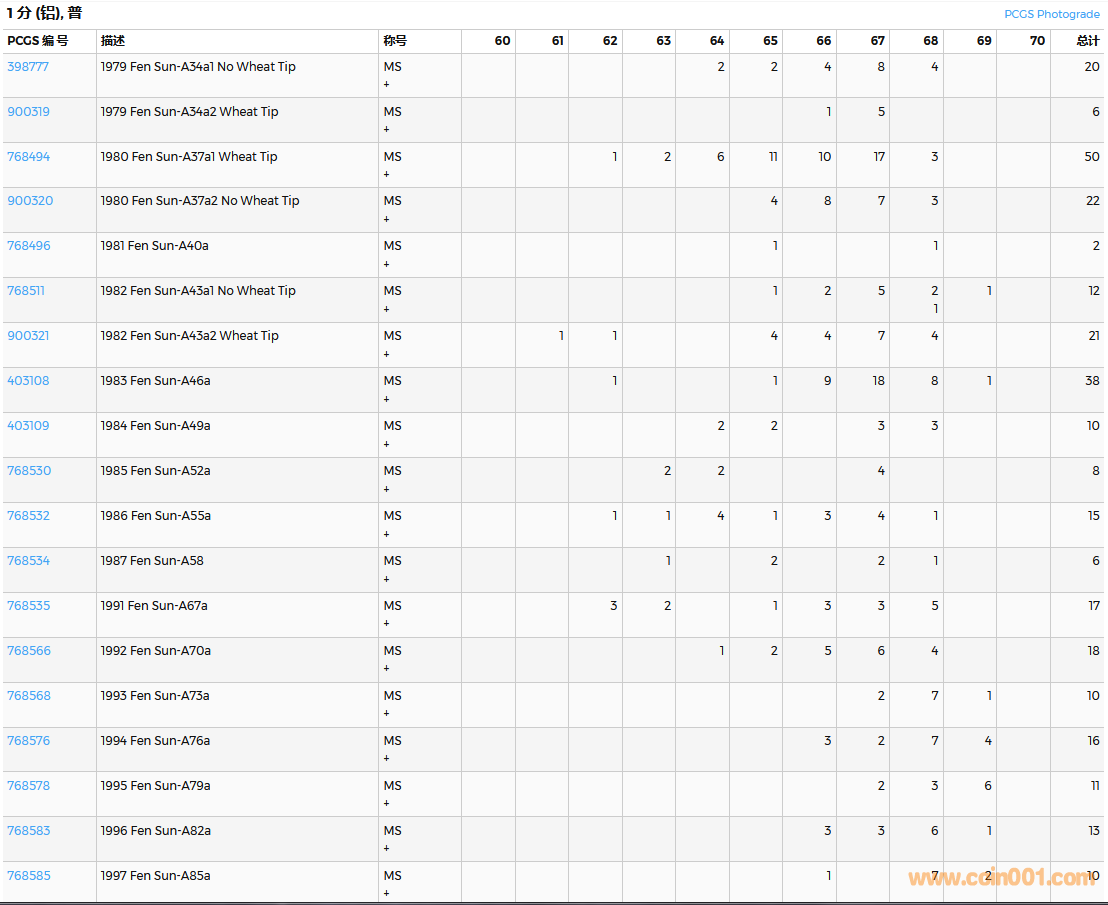The height and width of the screenshot is (905, 1108).
Task: Open the 768496 coin link
Action: pyautogui.click(x=28, y=246)
